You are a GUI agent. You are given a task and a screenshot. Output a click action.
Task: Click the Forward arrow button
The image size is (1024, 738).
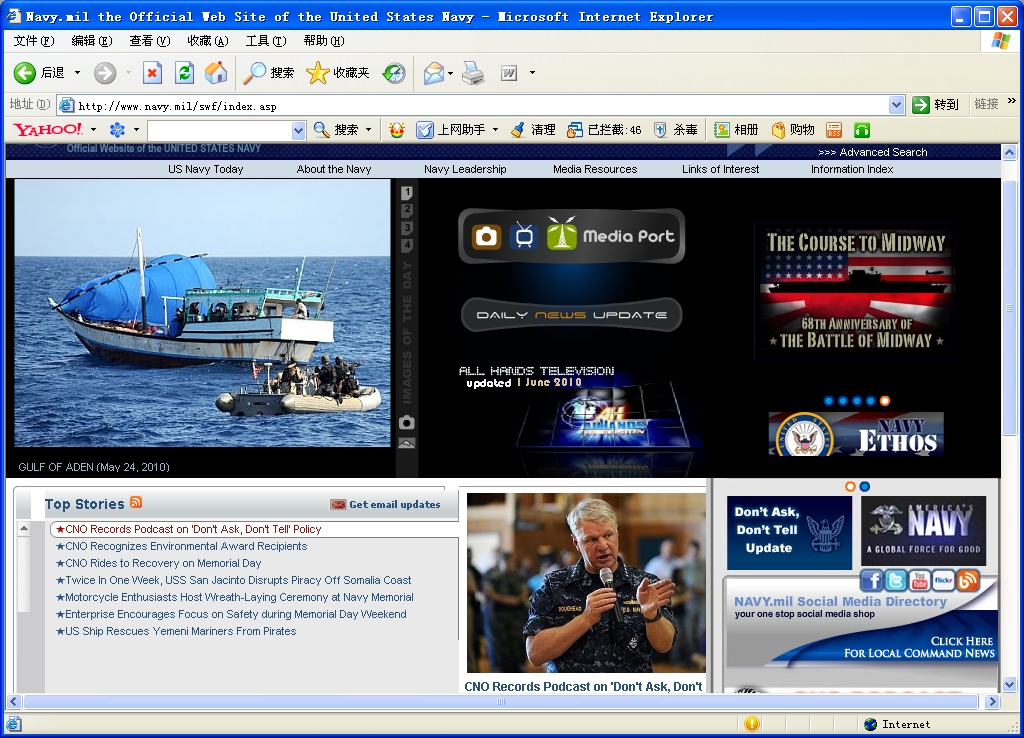click(x=104, y=73)
